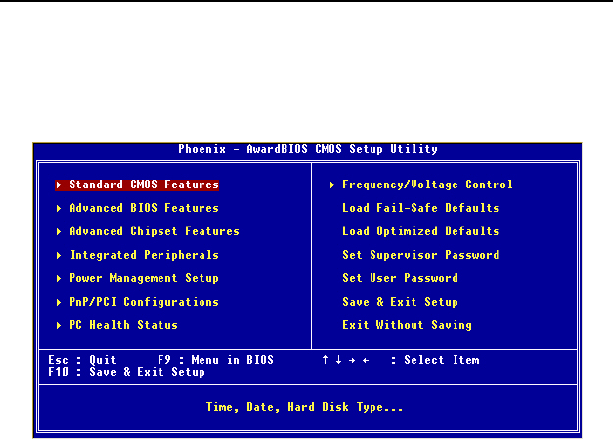613x439 pixels.
Task: Select Set Supervisor Password
Action: tap(420, 255)
